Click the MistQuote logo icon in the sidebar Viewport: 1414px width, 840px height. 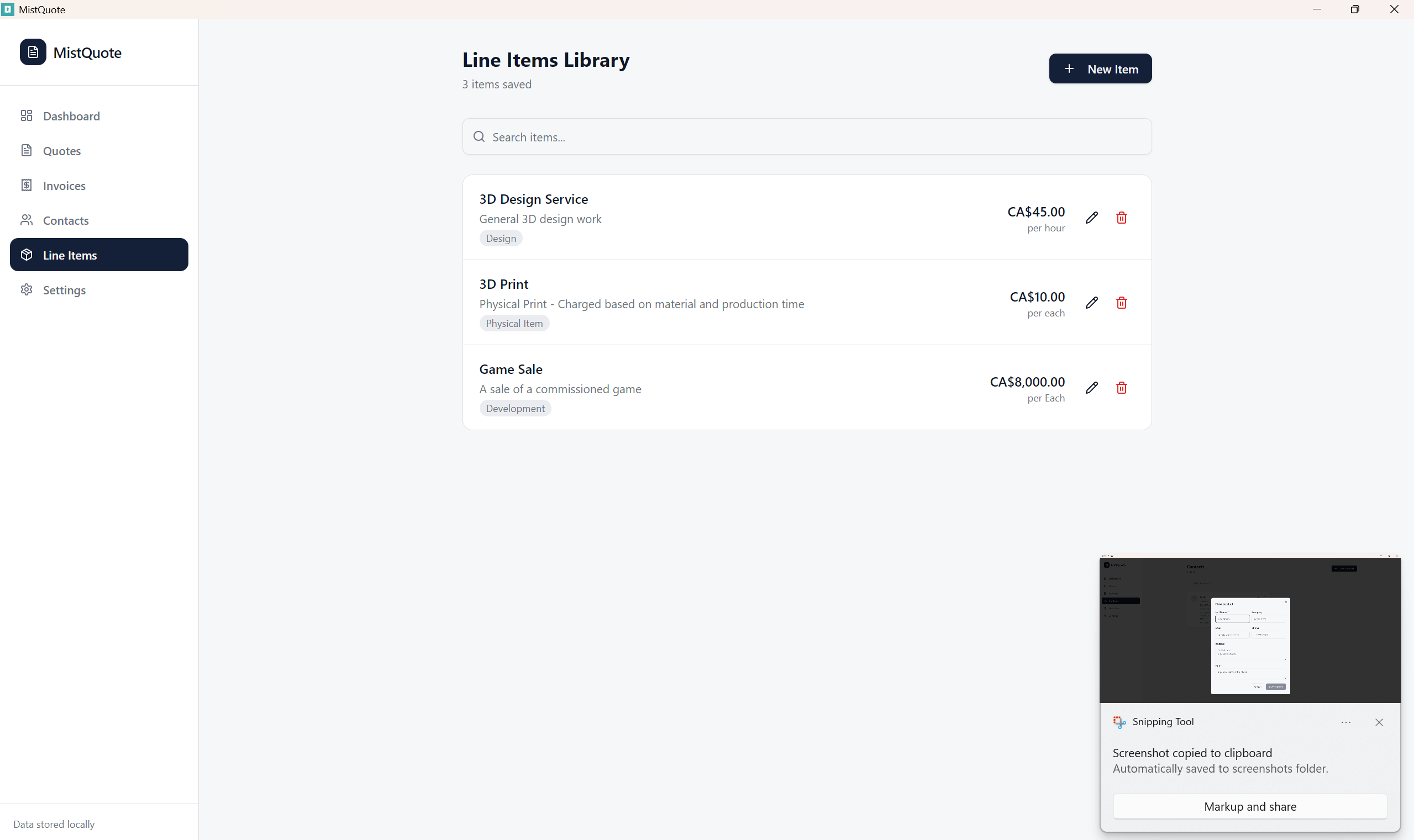pos(33,52)
